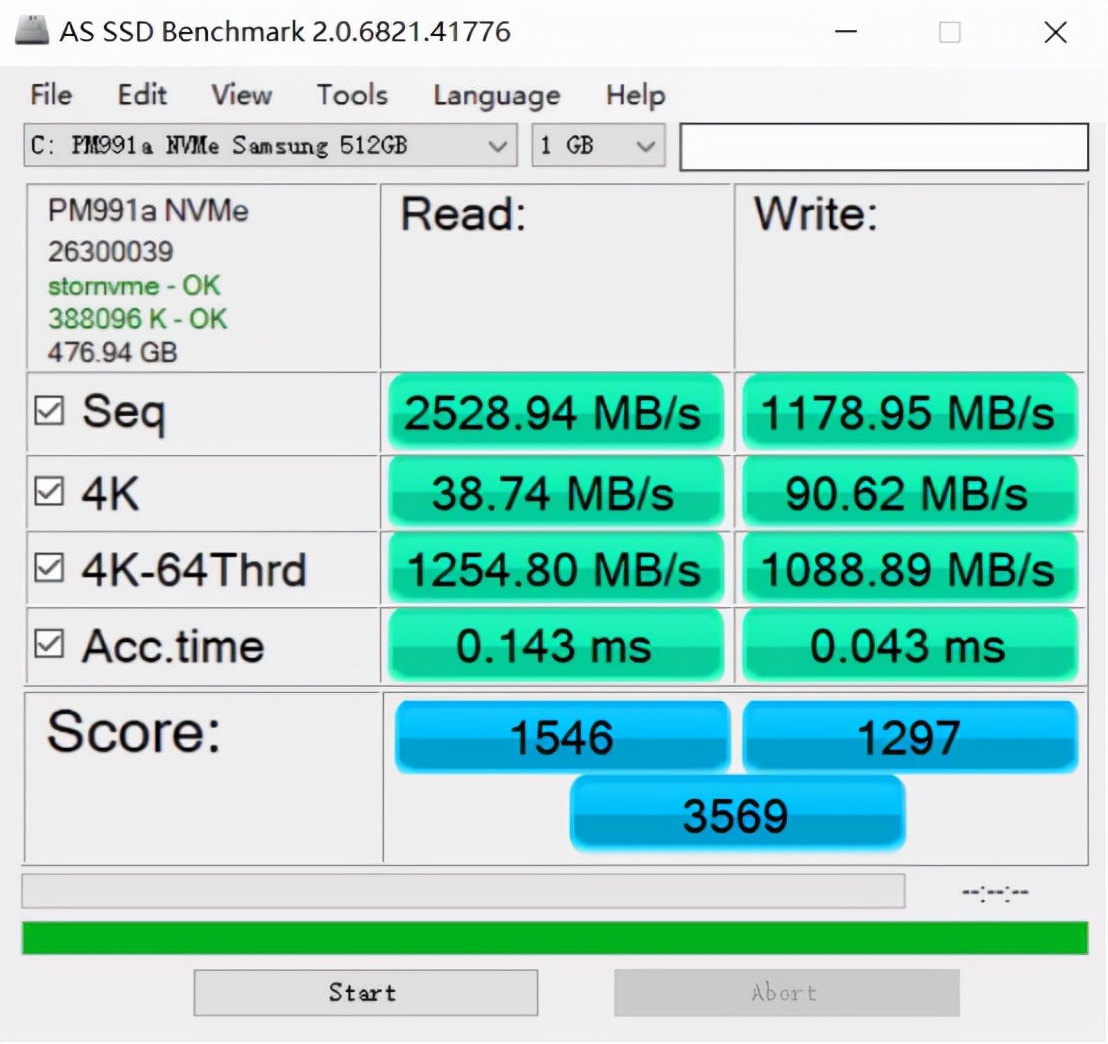Close the AS SSD Benchmark window
Screen dimensions: 1108x1044
coord(1055,32)
